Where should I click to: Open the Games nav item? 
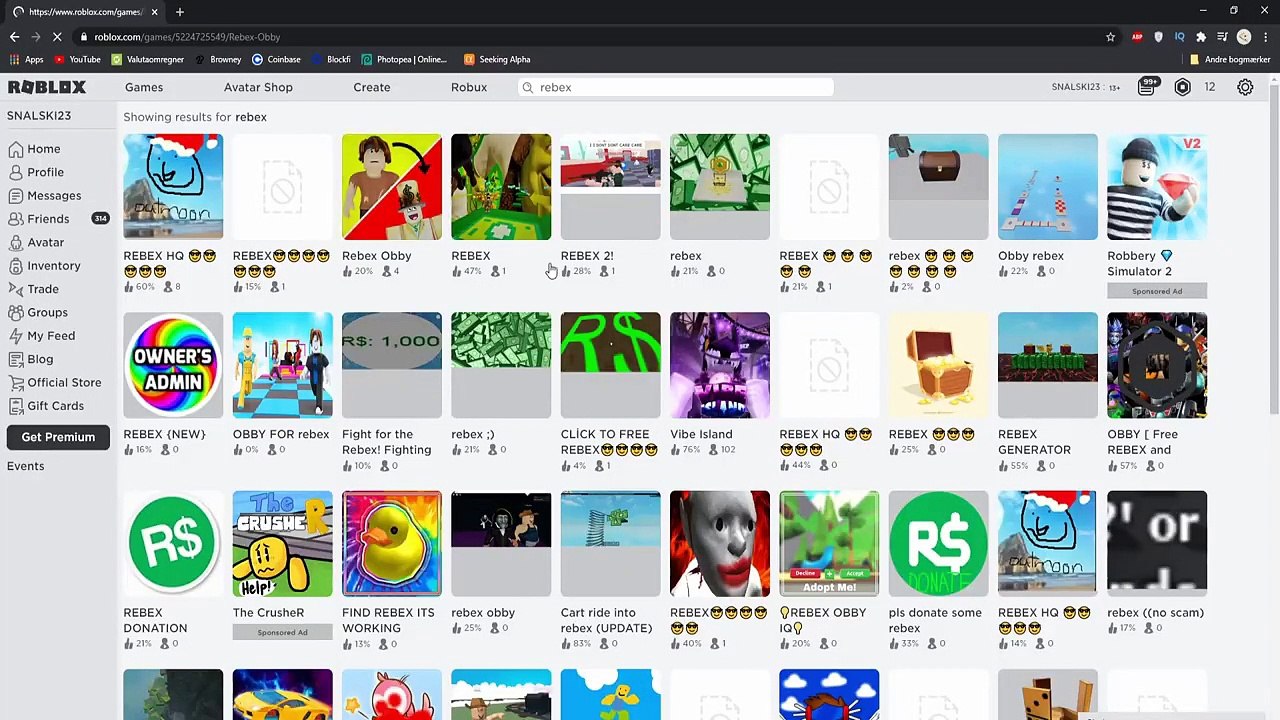pyautogui.click(x=144, y=88)
